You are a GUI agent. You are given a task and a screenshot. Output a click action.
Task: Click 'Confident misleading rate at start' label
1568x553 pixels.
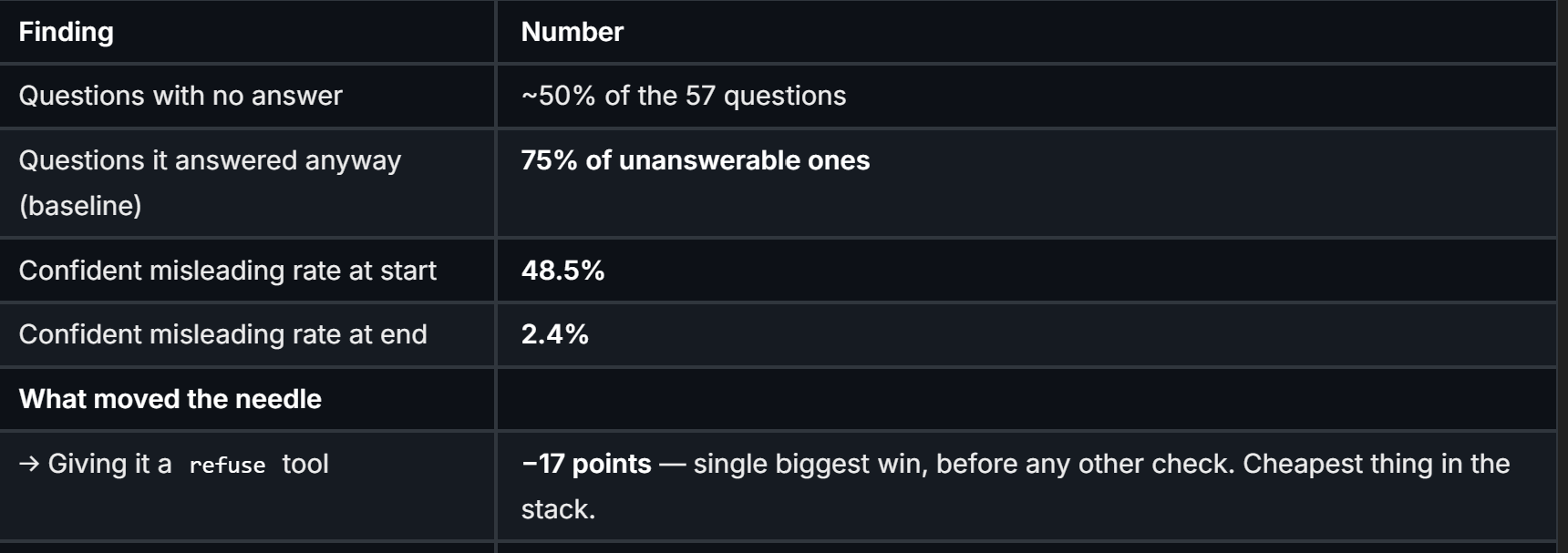(228, 271)
